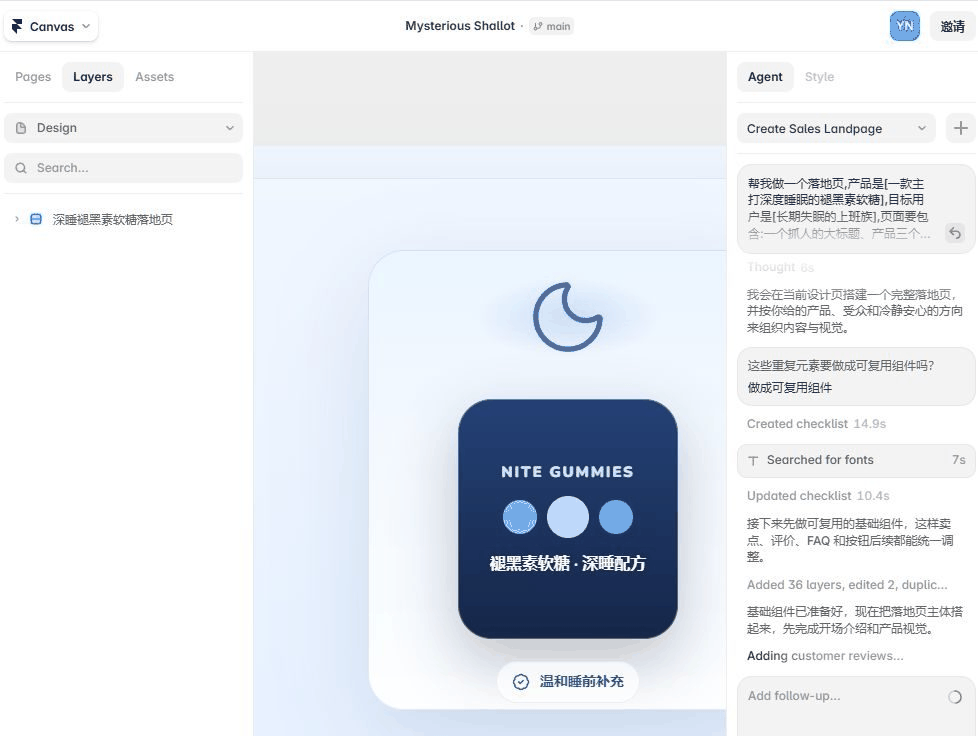This screenshot has height=736, width=978.
Task: Click the blue frame icon of 深睡褪黑素软糖落地页
Action: pos(36,219)
